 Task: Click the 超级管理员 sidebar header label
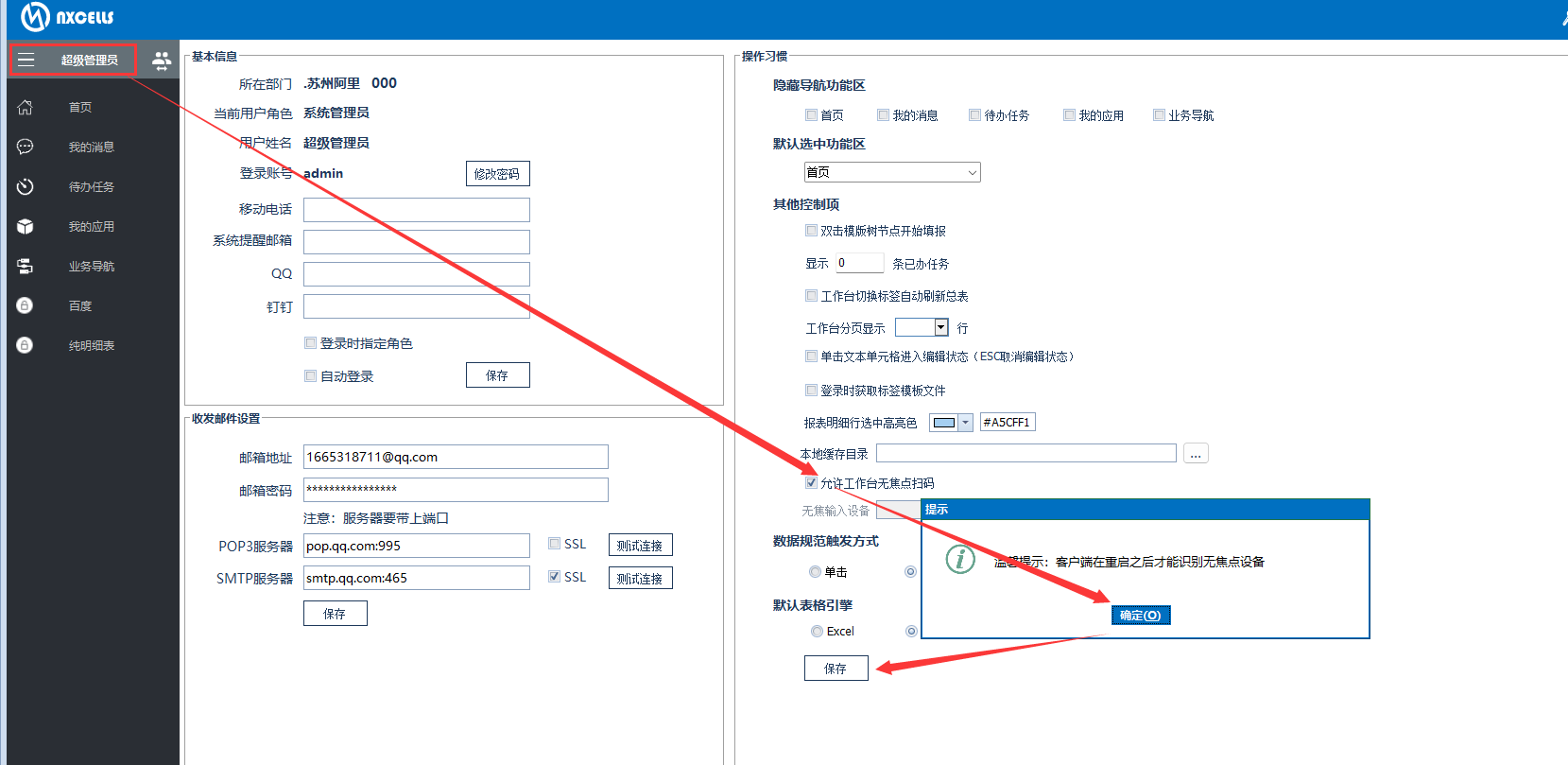pyautogui.click(x=90, y=61)
